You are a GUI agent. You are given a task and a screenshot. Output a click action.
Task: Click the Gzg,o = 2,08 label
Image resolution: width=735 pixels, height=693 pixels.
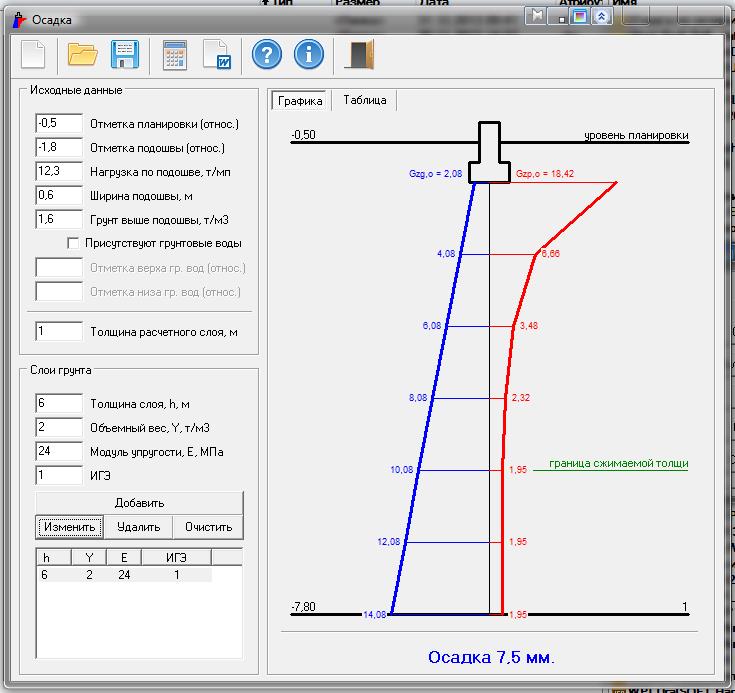click(435, 173)
